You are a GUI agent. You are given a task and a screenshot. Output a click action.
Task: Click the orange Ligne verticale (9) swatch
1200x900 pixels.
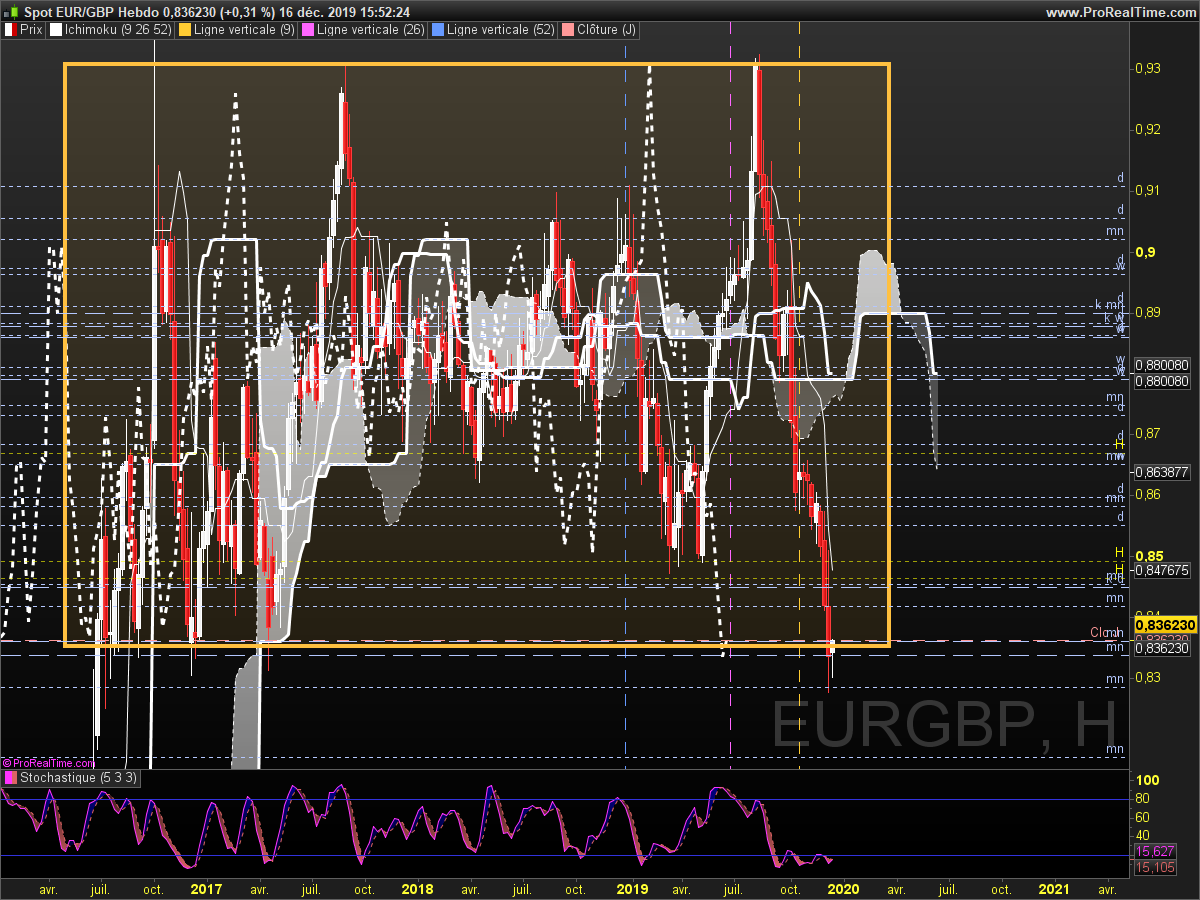point(184,31)
